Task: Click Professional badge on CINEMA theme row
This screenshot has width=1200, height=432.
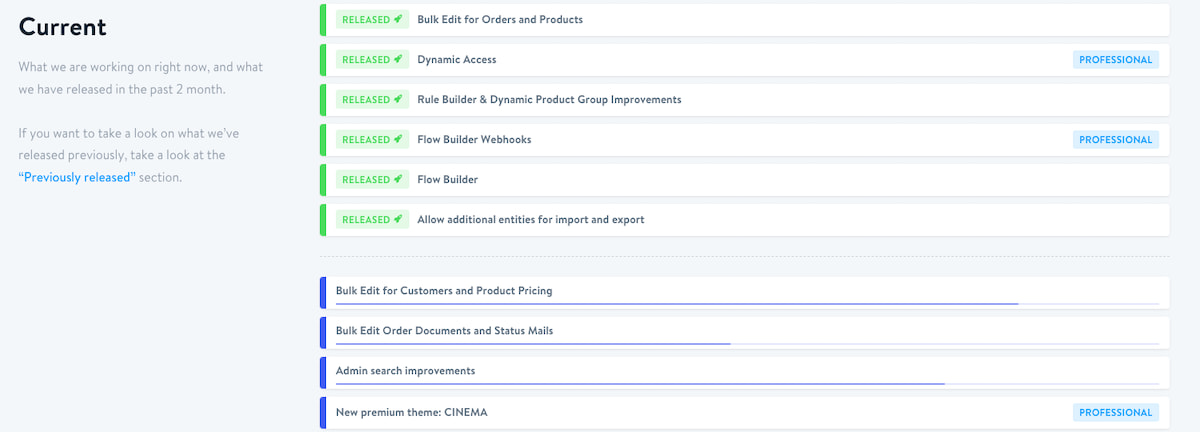Action: pyautogui.click(x=1116, y=412)
